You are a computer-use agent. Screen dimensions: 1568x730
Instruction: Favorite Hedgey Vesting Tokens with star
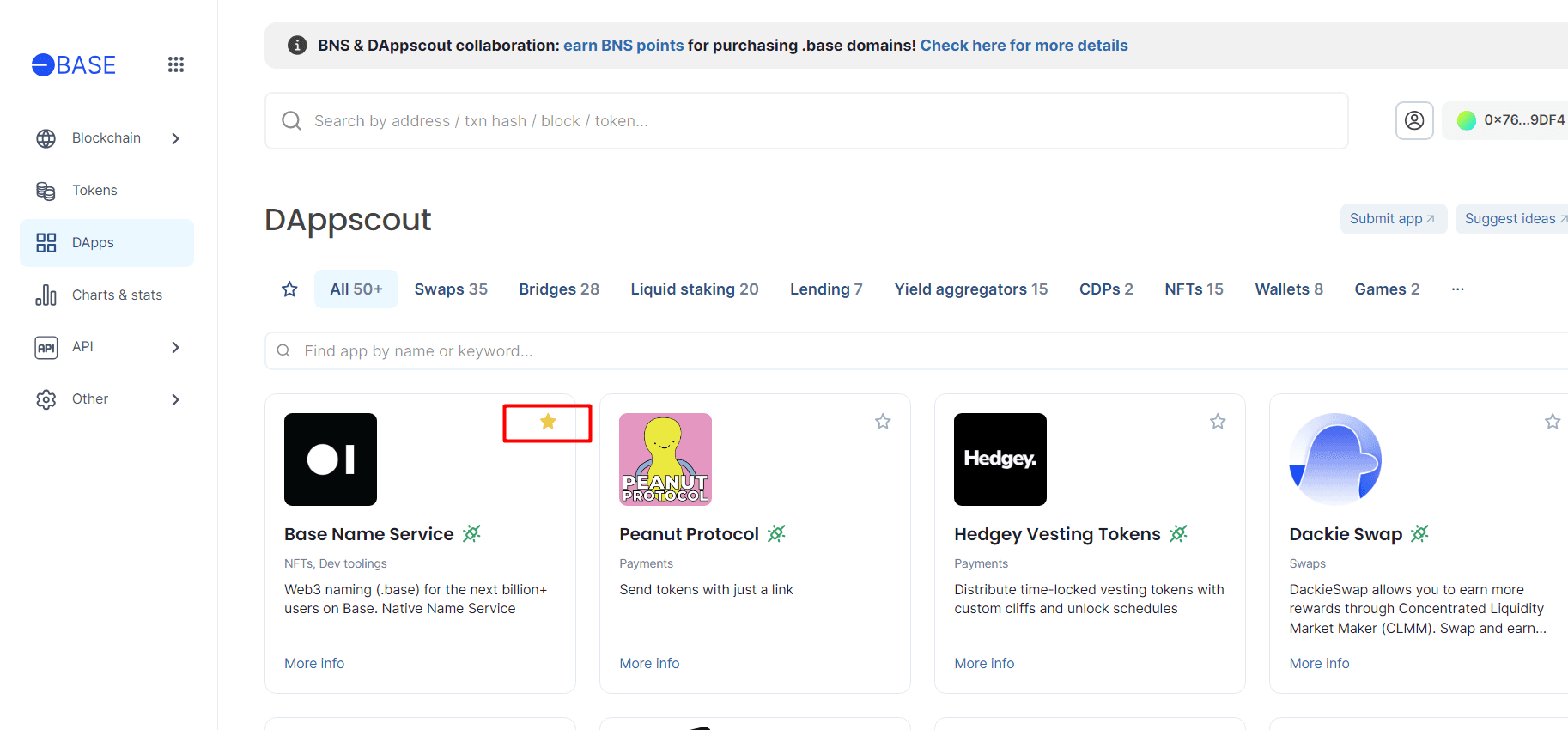pos(1218,422)
